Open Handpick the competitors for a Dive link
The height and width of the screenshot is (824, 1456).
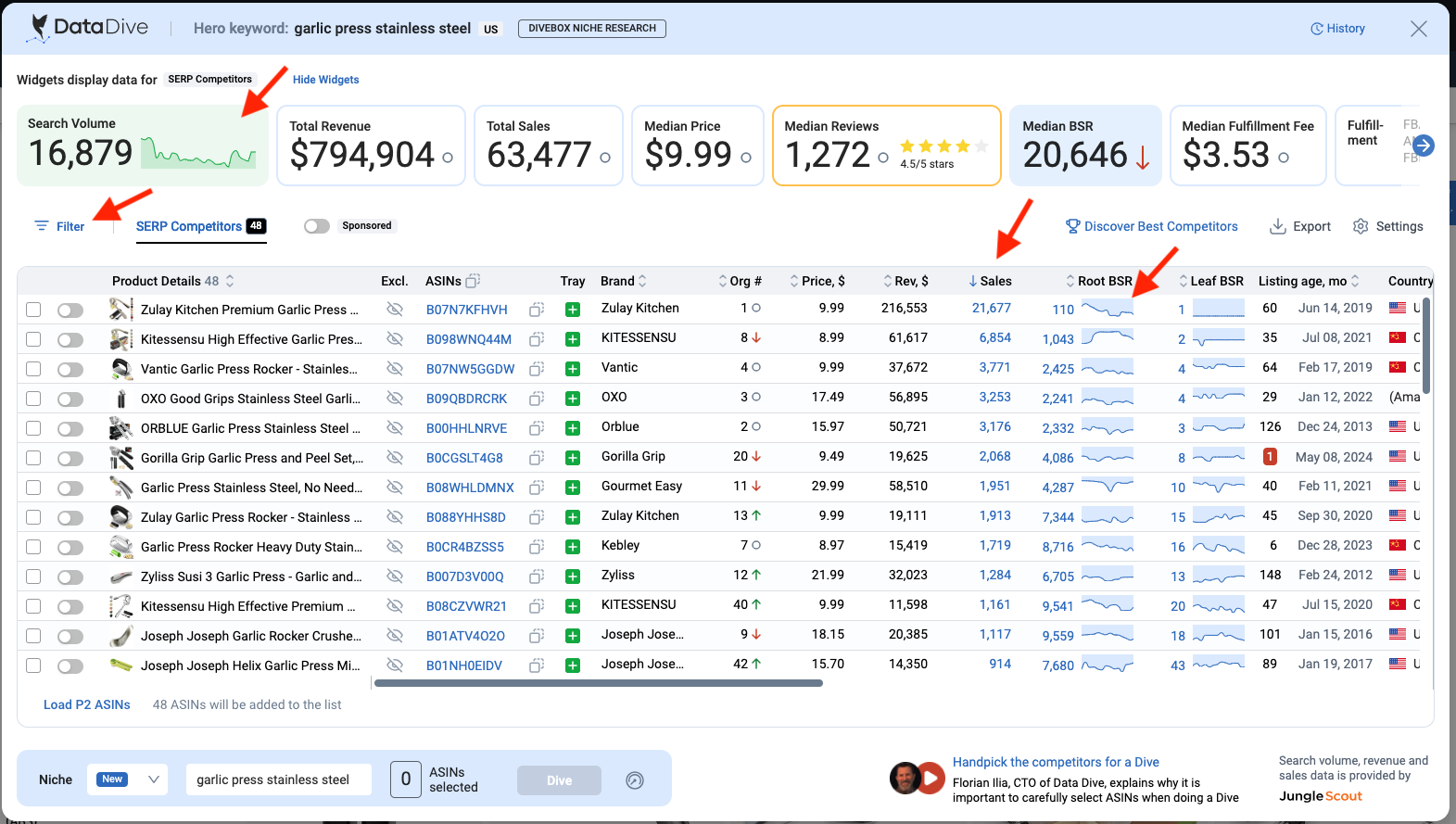pyautogui.click(x=1056, y=762)
